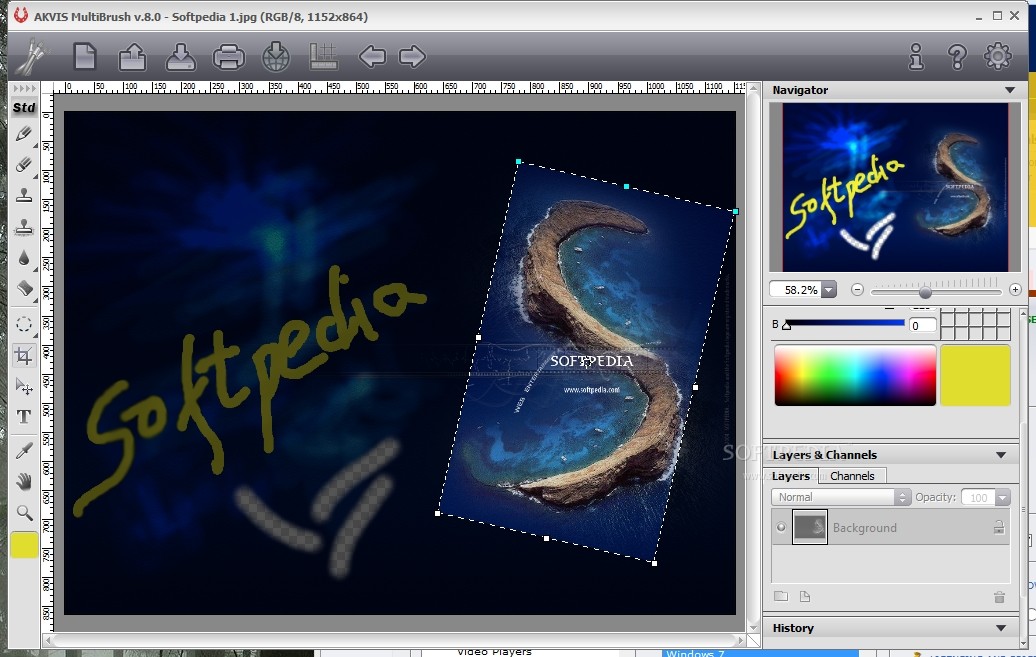This screenshot has height=657, width=1036.
Task: Pick a color from the spectrum gradient
Action: click(x=855, y=375)
